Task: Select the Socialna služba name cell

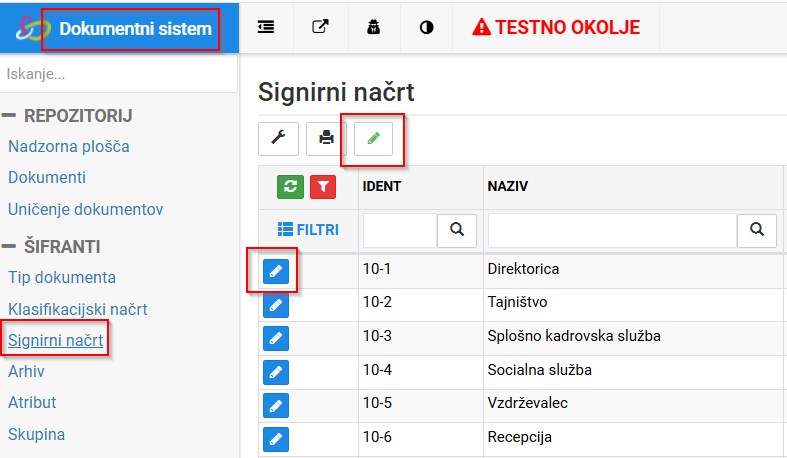Action: pyautogui.click(x=633, y=372)
